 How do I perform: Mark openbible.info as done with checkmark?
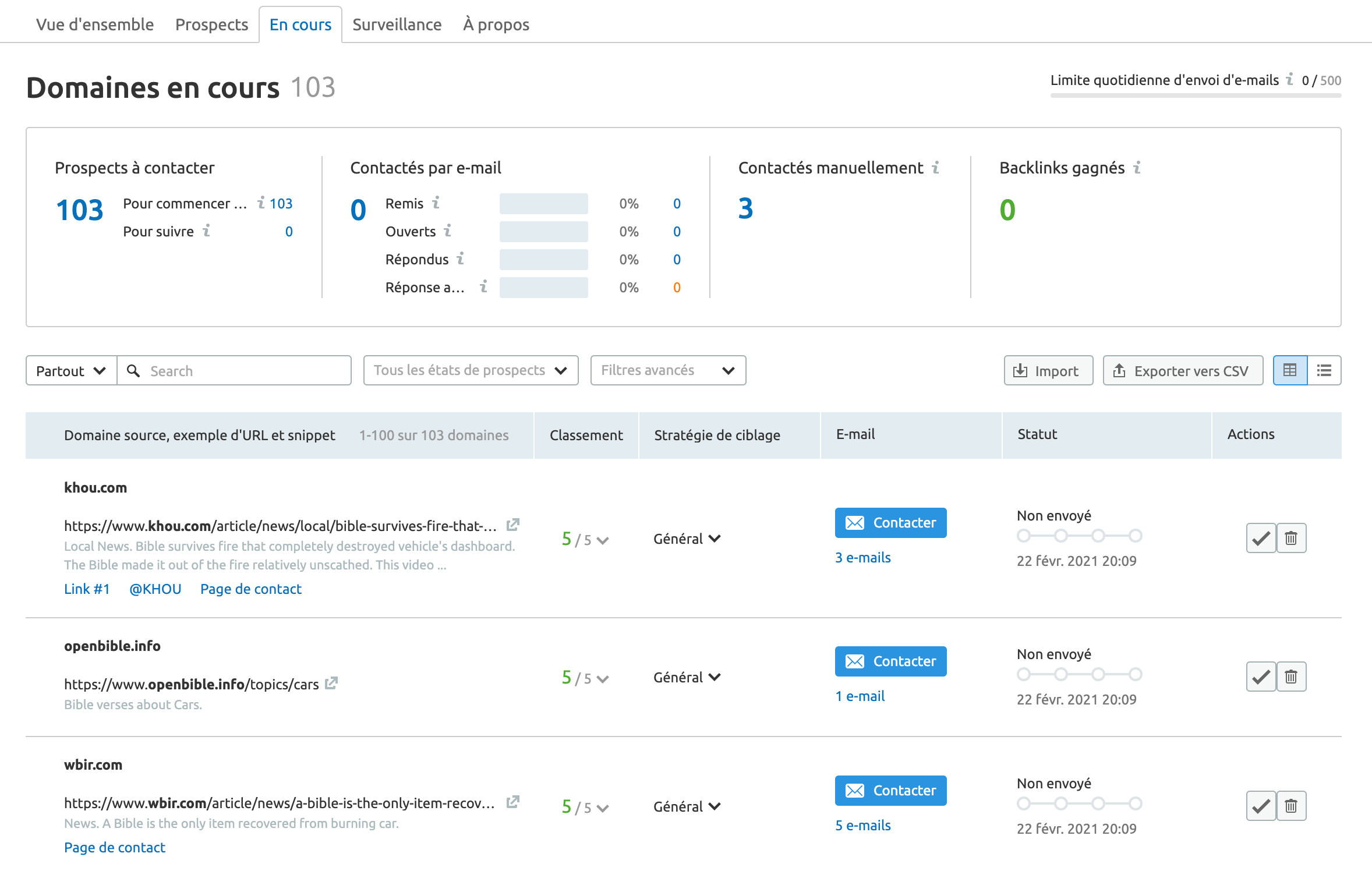1261,677
